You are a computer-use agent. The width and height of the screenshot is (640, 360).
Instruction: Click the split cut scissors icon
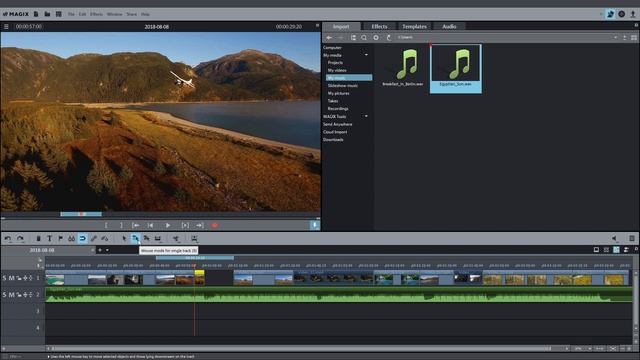pyautogui.click(x=176, y=238)
